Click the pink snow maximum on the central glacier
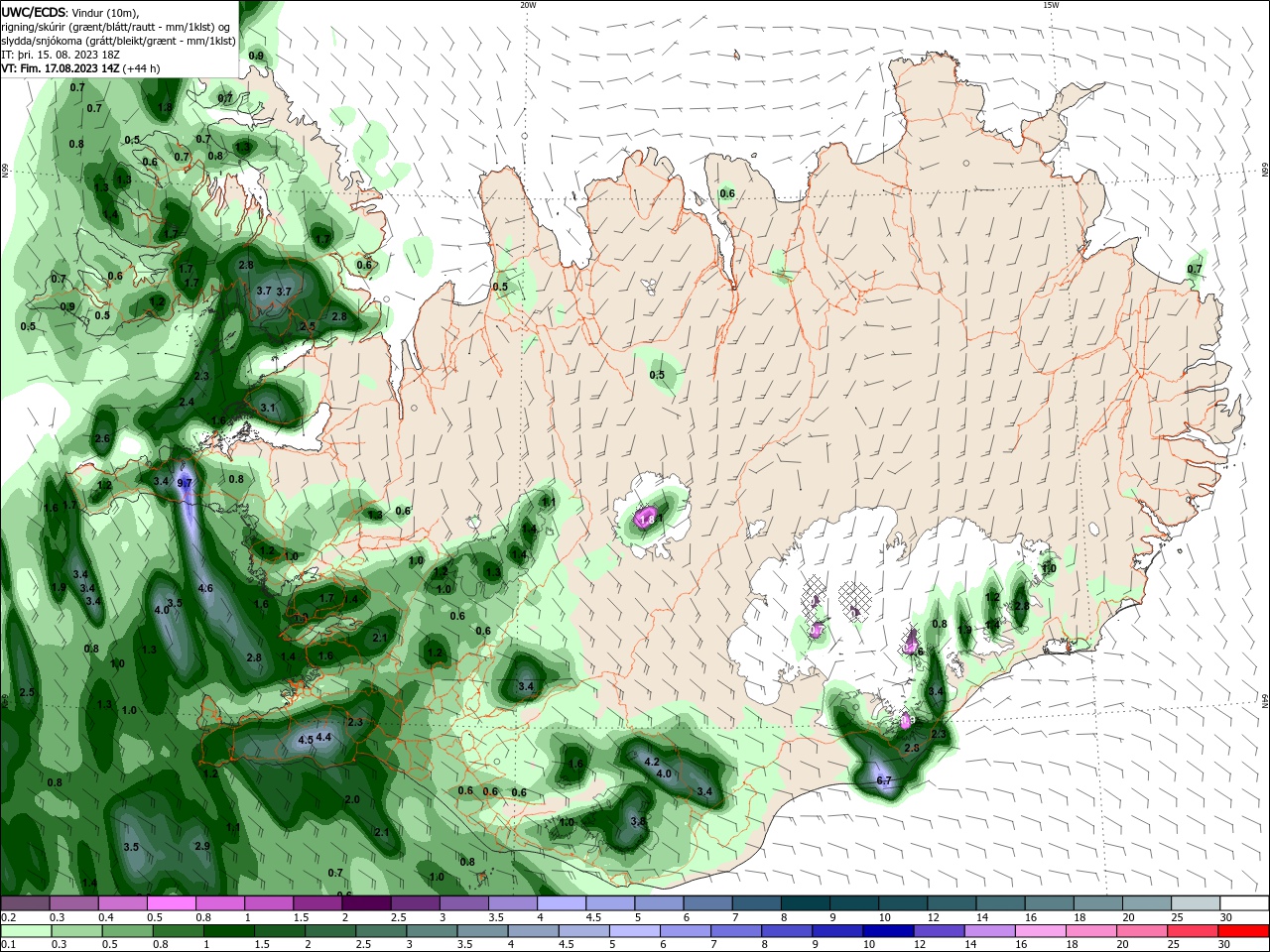Viewport: 1270px width, 952px height. 647,517
